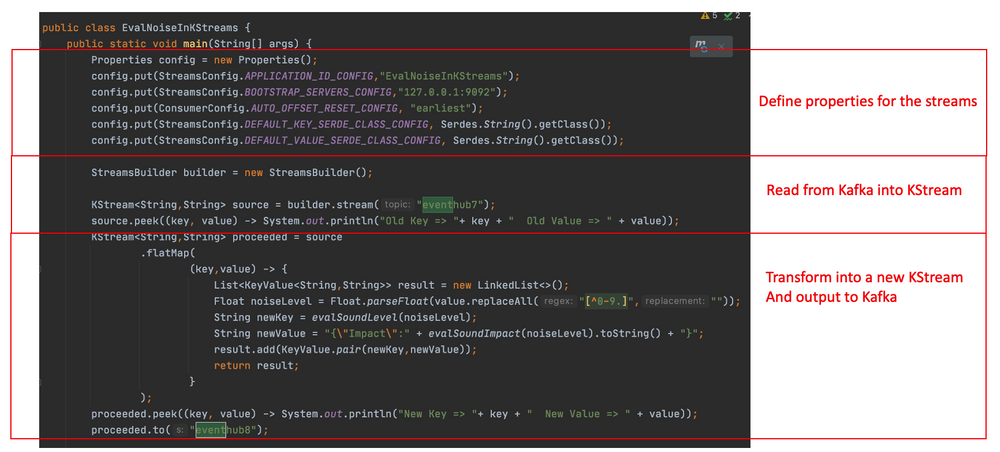Click the "eventhub7" topic string
The height and width of the screenshot is (452, 1000).
pyautogui.click(x=452, y=205)
